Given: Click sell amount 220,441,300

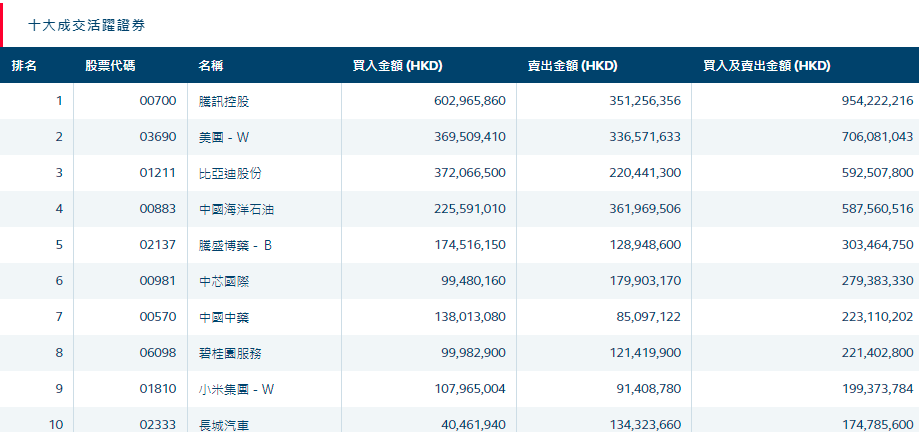Looking at the screenshot, I should coord(645,173).
